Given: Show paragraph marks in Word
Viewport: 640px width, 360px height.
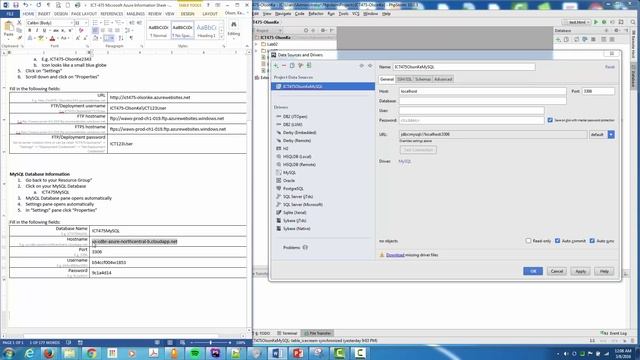Looking at the screenshot, I should tap(131, 38).
